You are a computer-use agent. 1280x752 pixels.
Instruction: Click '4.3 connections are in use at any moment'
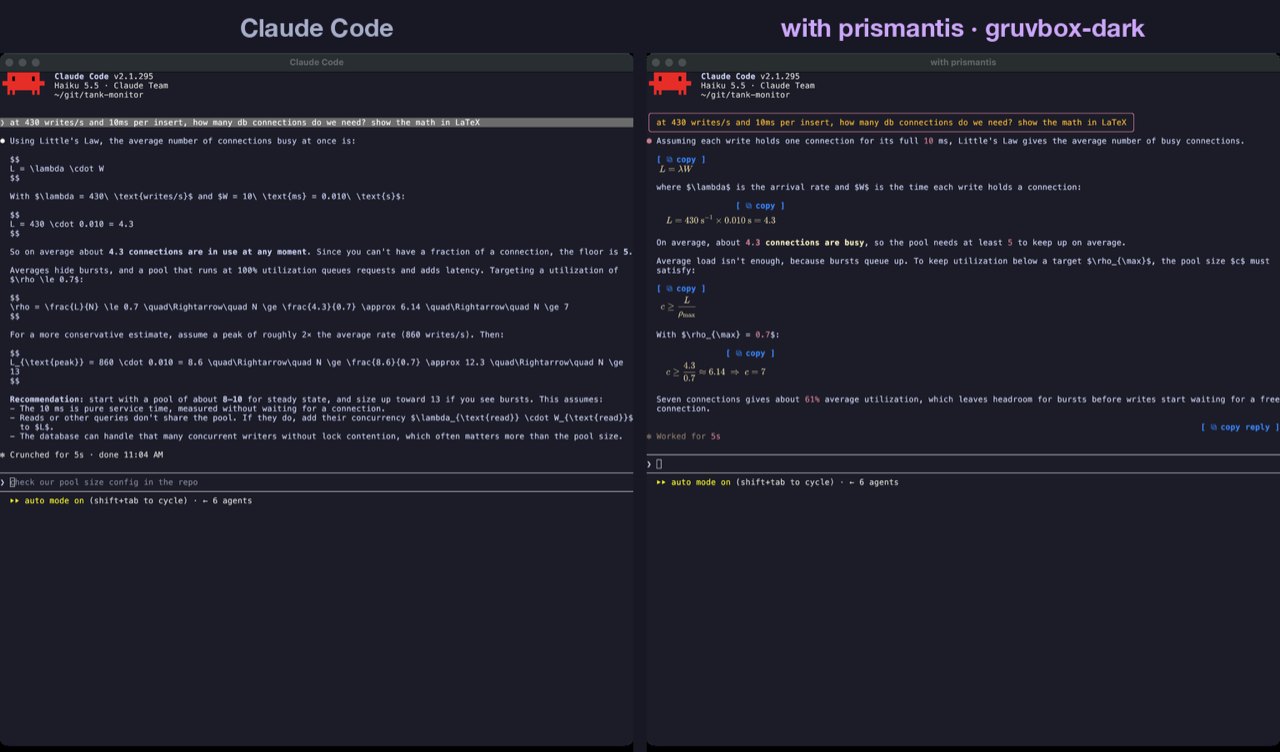tap(208, 252)
